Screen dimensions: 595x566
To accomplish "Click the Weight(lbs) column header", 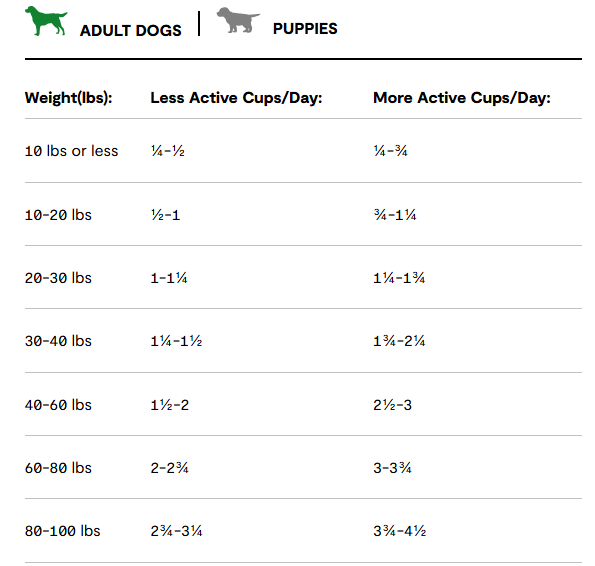I will (x=69, y=98).
